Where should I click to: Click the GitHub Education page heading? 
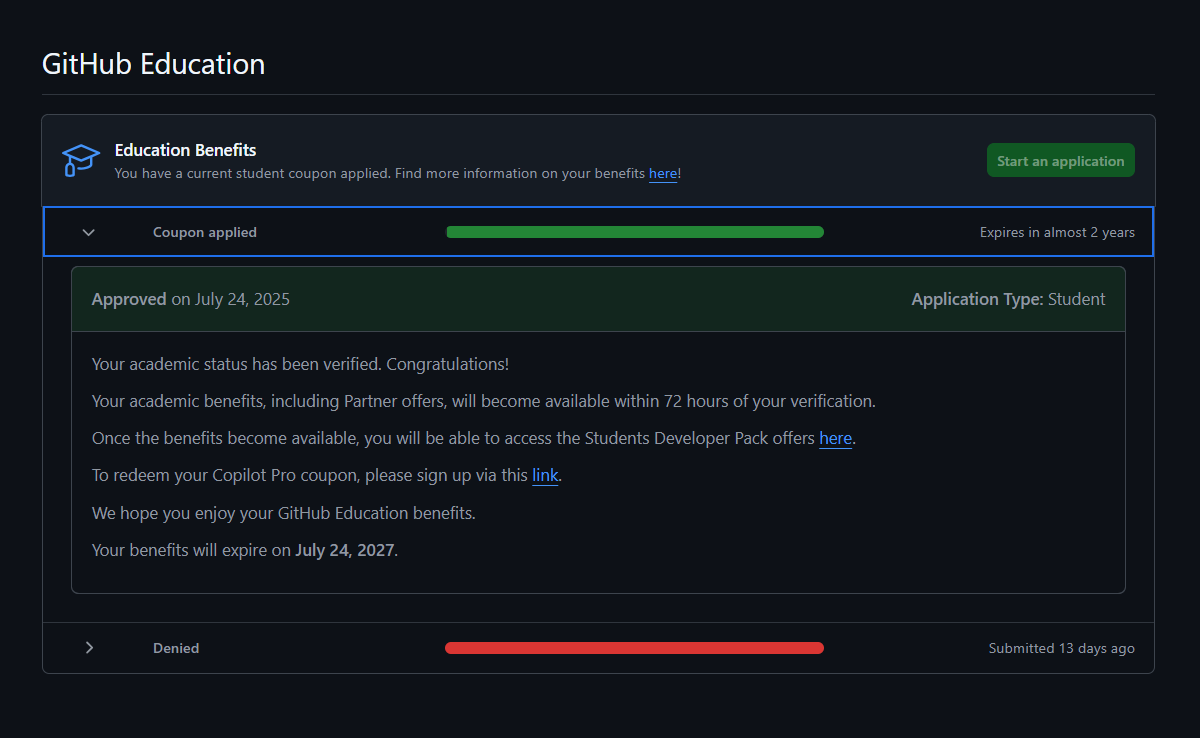point(154,64)
